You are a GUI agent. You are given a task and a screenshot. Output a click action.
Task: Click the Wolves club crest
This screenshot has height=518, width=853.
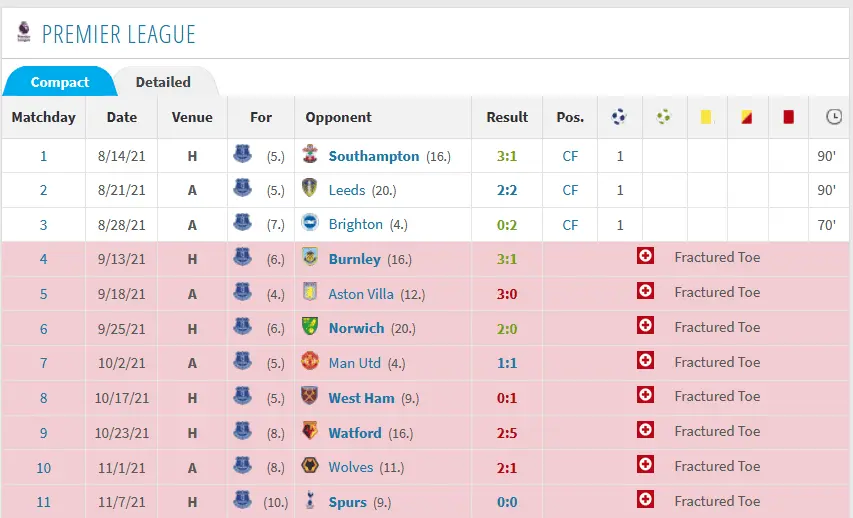point(310,467)
